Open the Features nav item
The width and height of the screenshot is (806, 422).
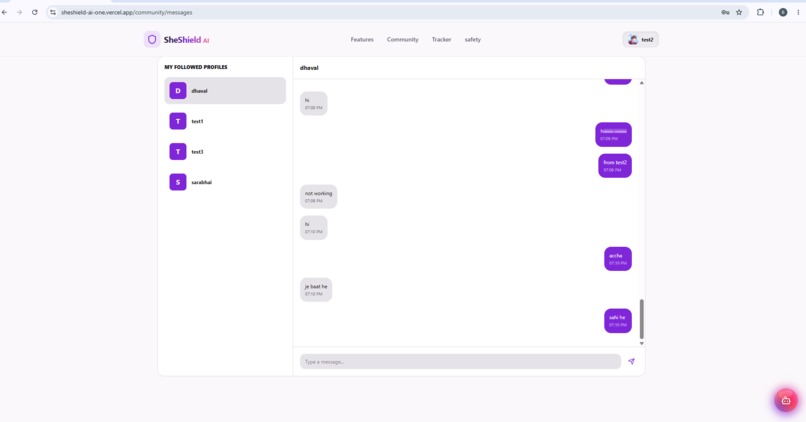pos(362,40)
